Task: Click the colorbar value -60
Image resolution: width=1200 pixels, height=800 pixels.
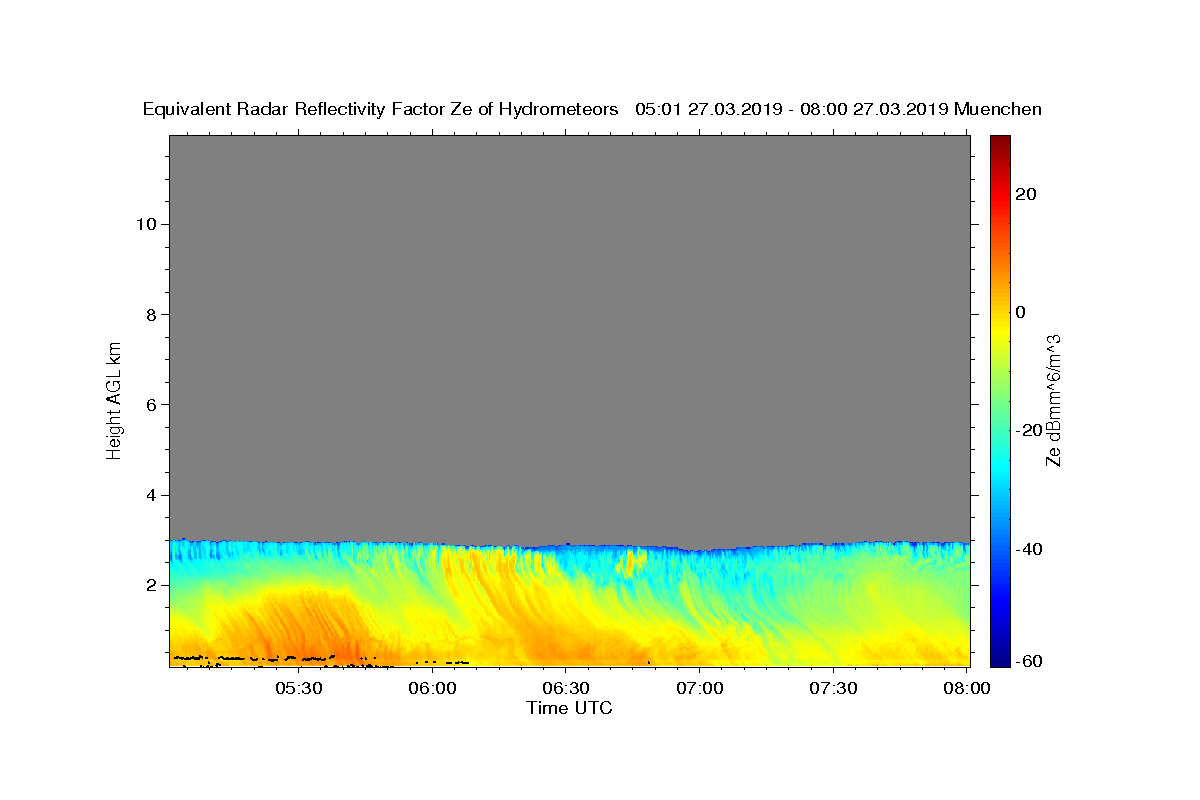Action: [1028, 660]
